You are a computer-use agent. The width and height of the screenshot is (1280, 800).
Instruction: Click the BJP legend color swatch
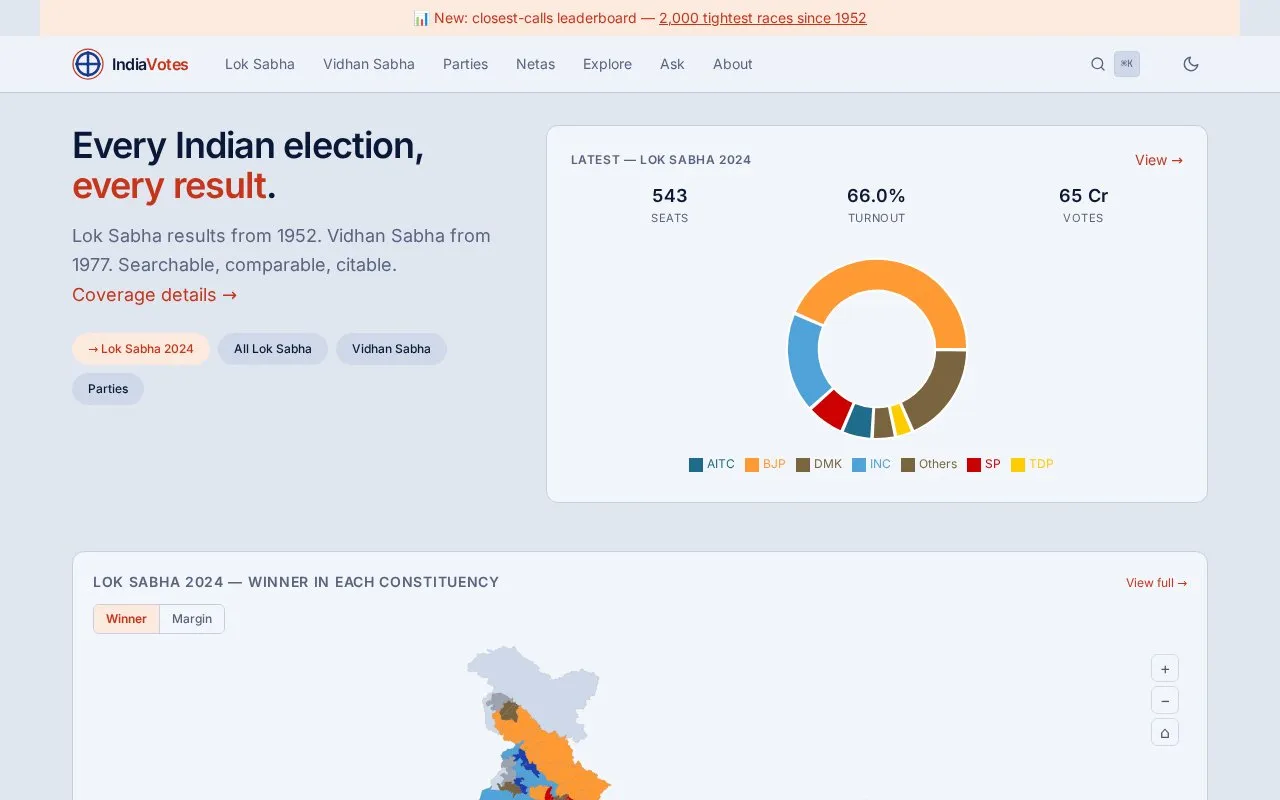(x=752, y=465)
